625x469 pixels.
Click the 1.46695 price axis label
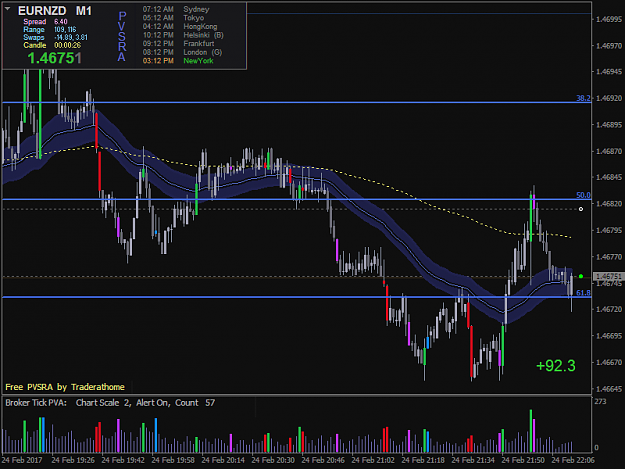[x=609, y=336]
